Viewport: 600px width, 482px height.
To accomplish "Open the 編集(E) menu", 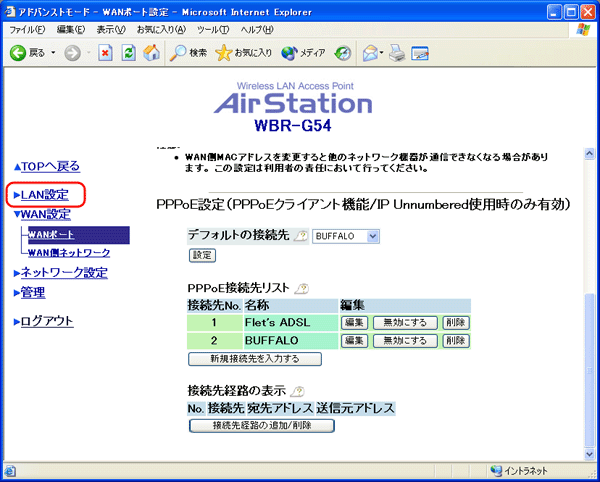I will (71, 30).
